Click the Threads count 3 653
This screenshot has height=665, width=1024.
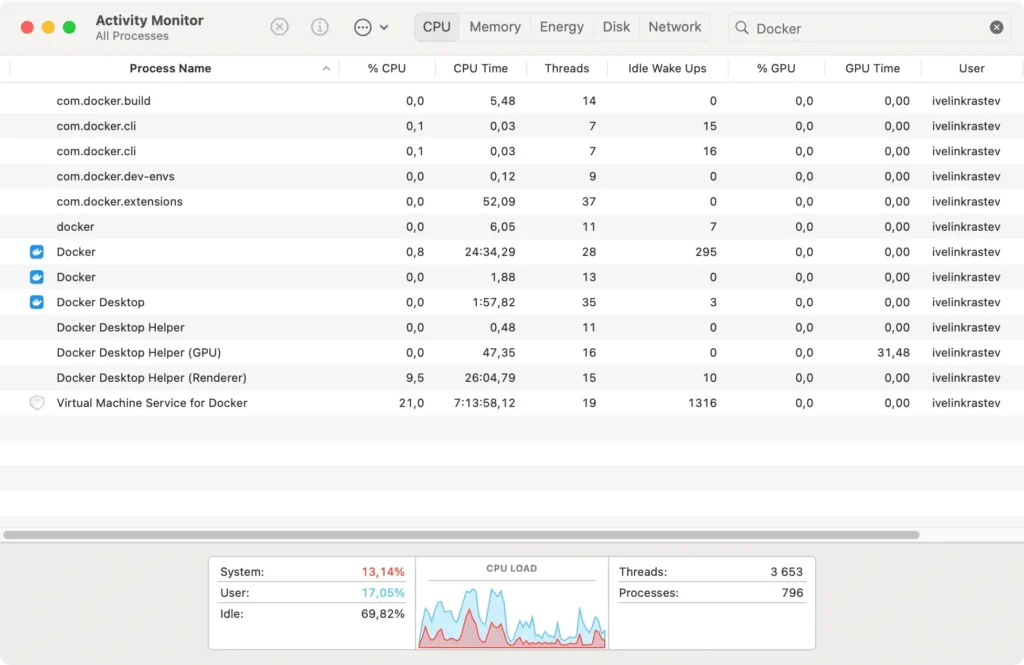pos(786,572)
